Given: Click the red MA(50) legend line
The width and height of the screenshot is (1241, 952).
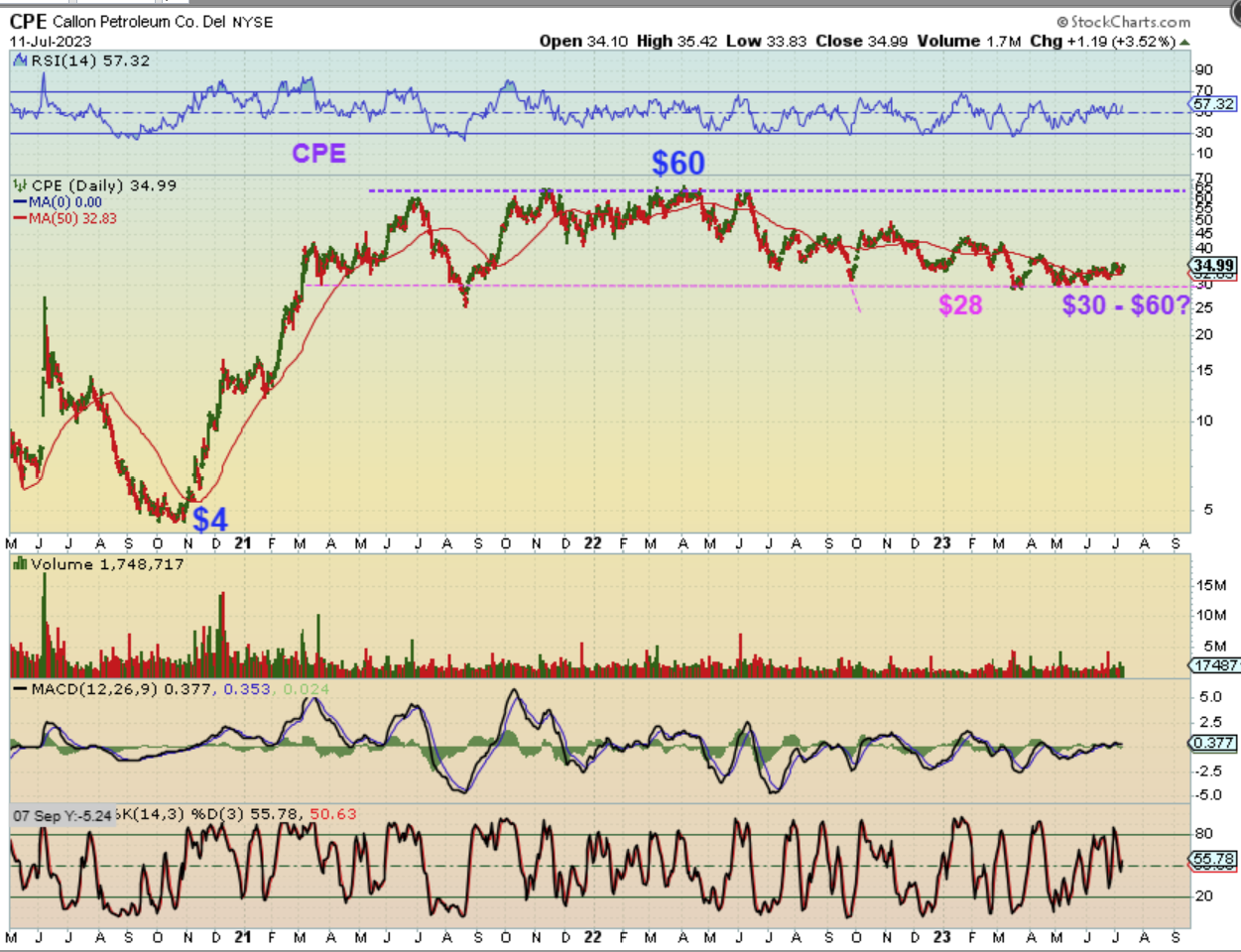Looking at the screenshot, I should (x=20, y=218).
